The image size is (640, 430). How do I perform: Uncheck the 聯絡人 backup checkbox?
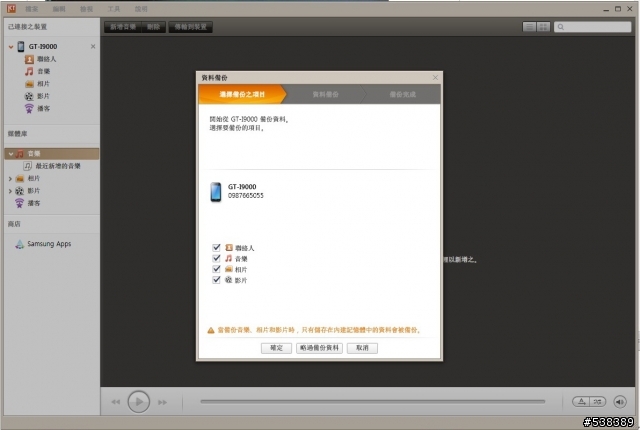[x=216, y=248]
